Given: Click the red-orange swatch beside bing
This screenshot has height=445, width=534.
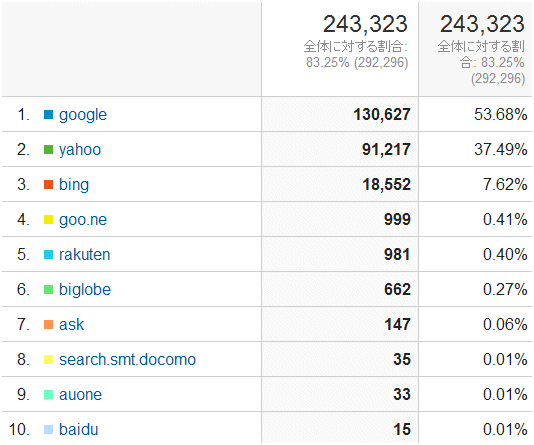Looking at the screenshot, I should 48,185.
